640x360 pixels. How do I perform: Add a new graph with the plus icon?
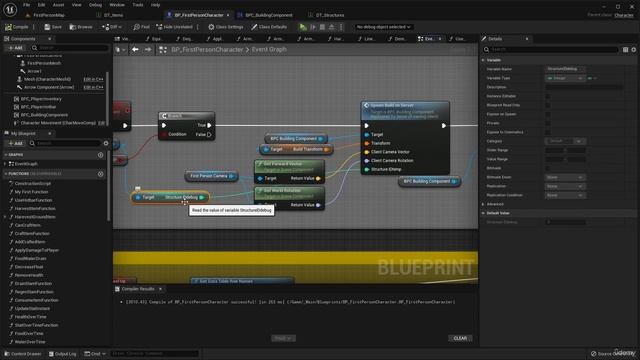100,155
